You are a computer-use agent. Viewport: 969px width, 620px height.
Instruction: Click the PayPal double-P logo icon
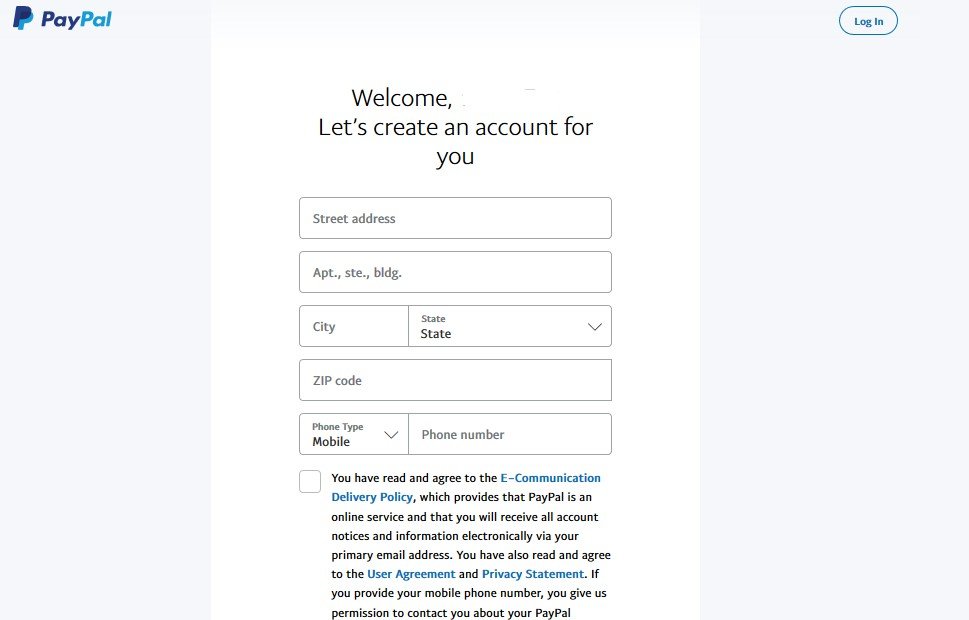[22, 18]
